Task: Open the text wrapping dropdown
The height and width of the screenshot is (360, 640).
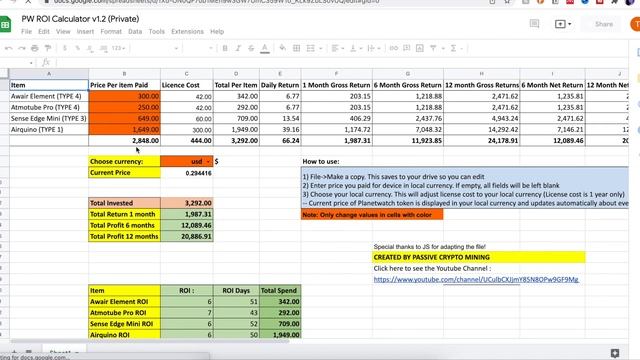Action: 373,48
